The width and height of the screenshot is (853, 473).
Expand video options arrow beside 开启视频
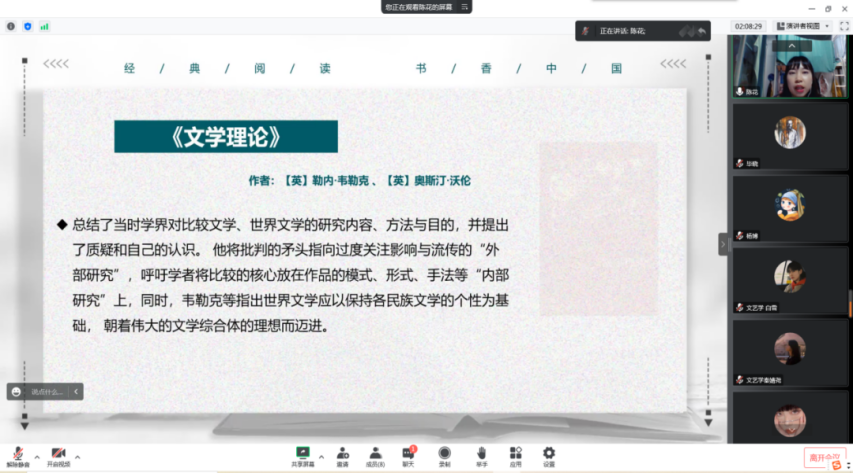pos(78,456)
